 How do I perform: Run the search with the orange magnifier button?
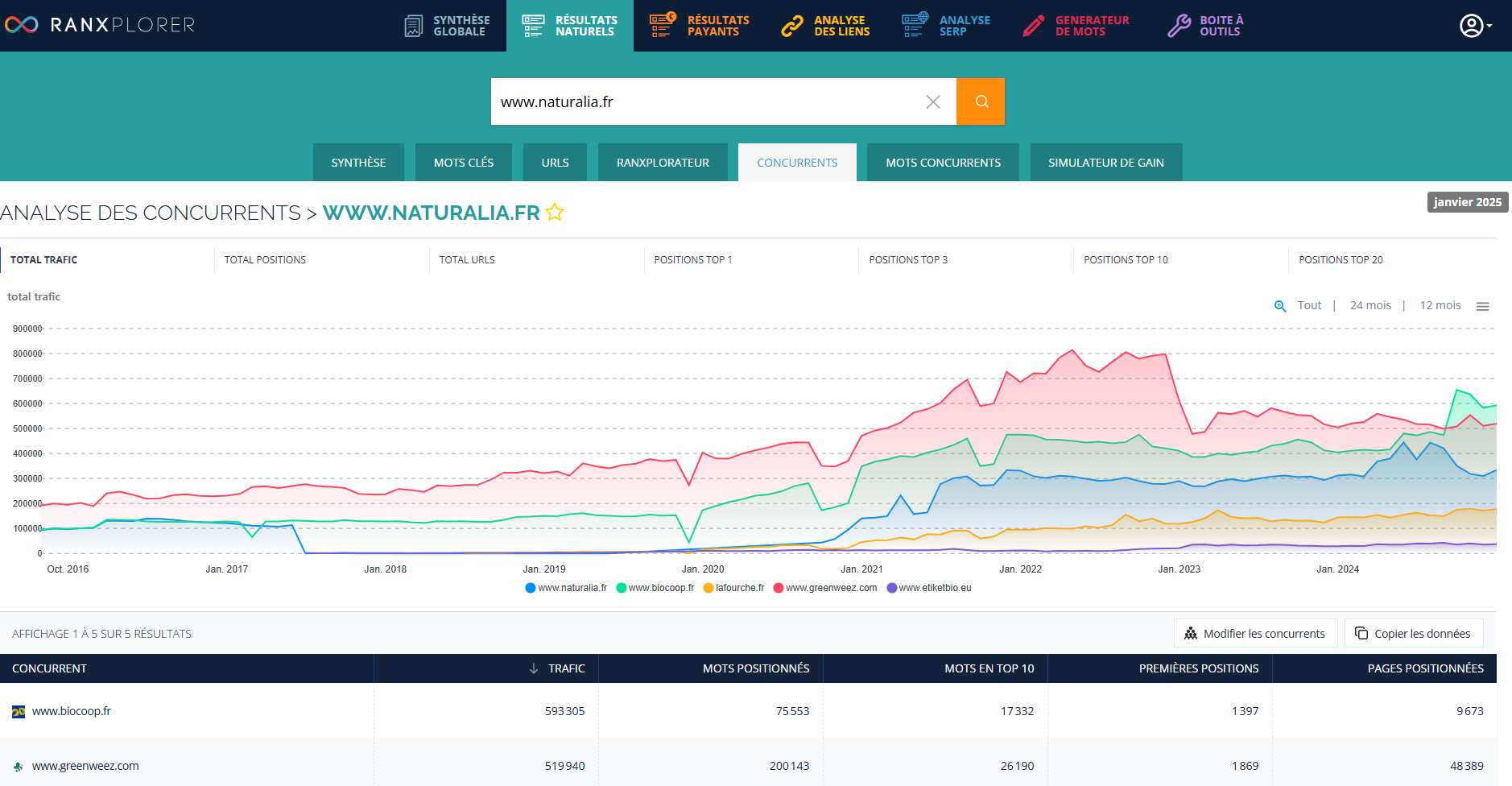981,101
